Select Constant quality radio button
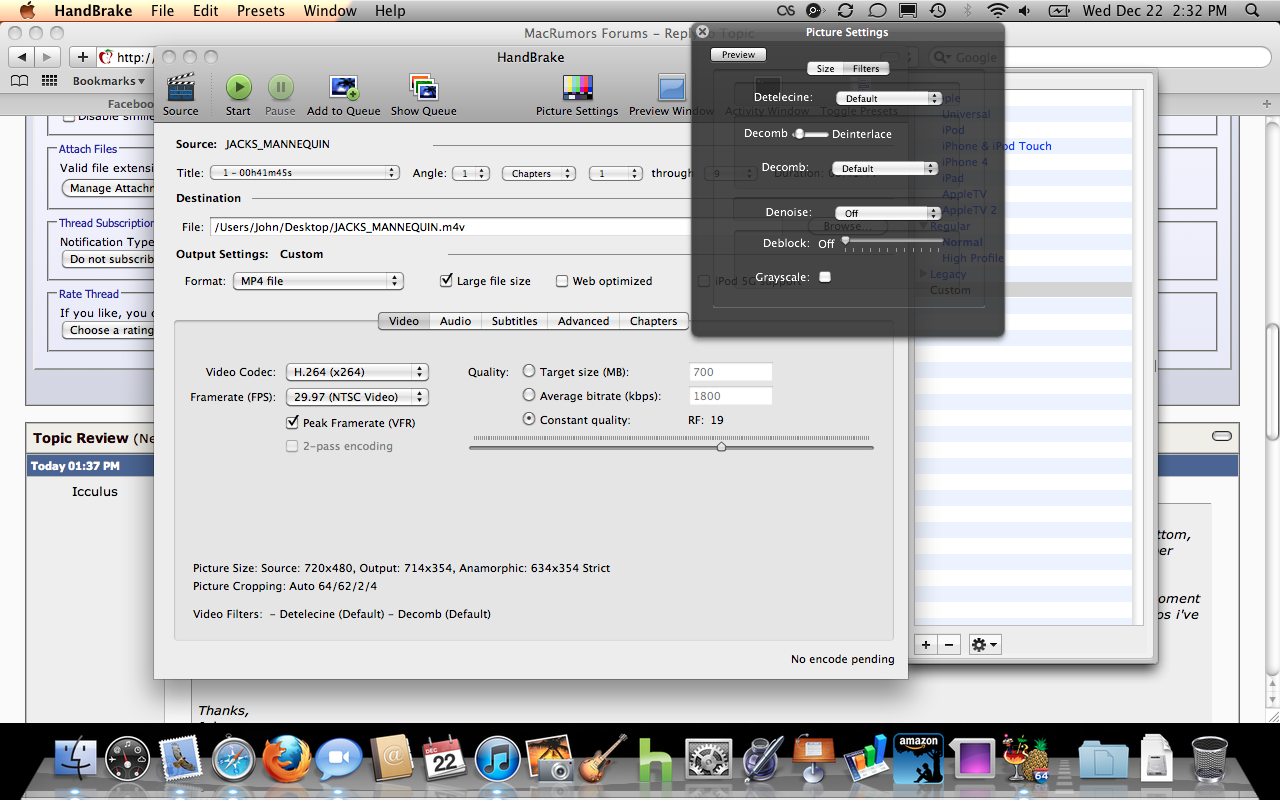The image size is (1280, 800). click(x=529, y=419)
